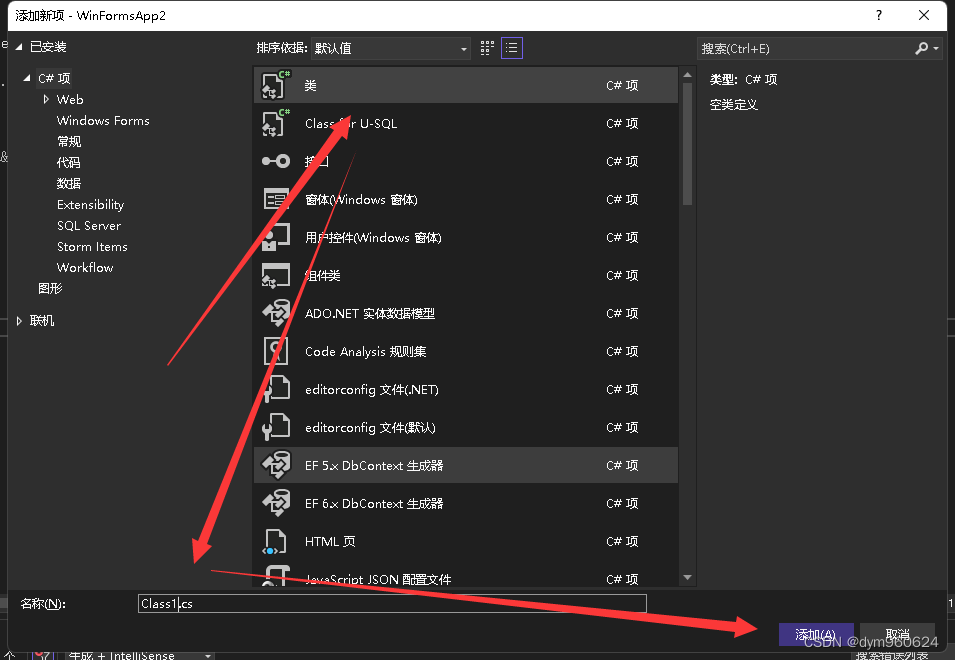The image size is (955, 660).
Task: Select the 窗体(Windows 窗体) template
Action: pos(400,199)
